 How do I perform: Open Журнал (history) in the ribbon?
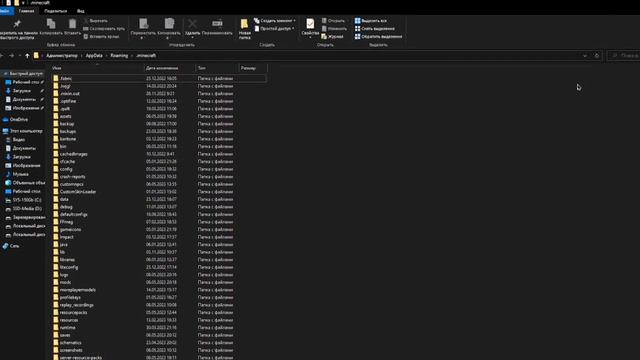[332, 36]
